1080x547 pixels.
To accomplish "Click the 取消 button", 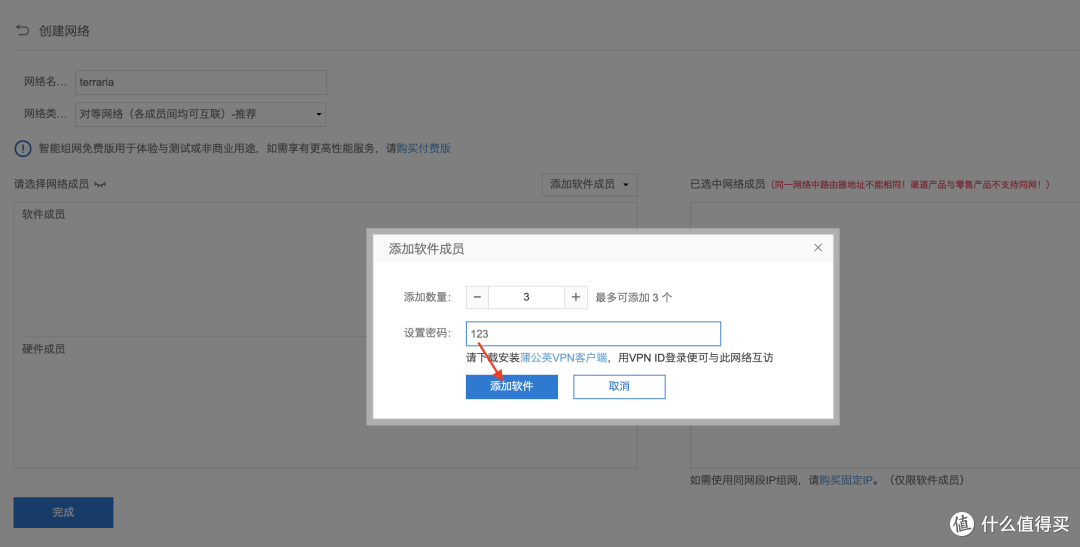I will [619, 386].
